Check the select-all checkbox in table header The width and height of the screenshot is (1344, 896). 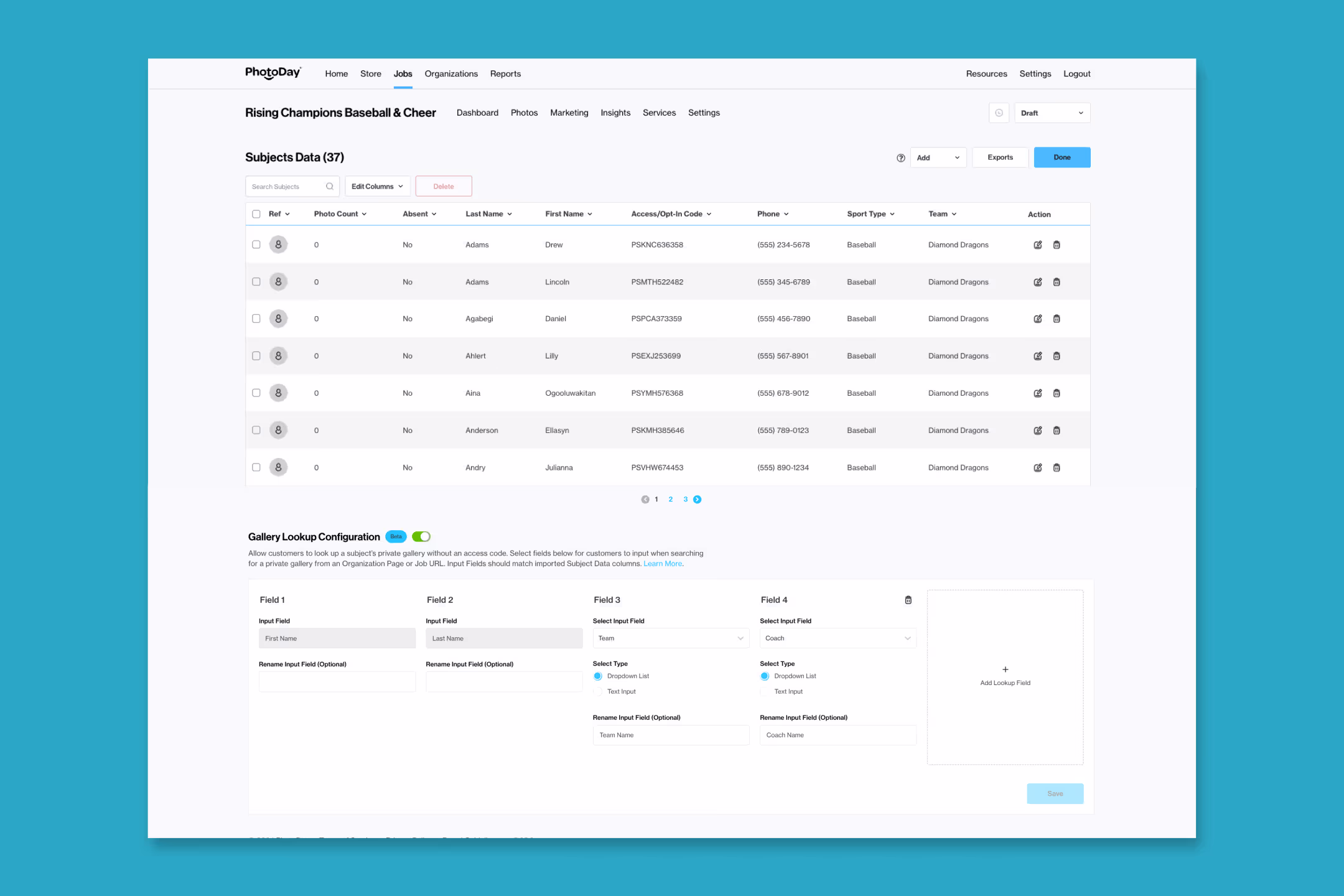pos(256,214)
